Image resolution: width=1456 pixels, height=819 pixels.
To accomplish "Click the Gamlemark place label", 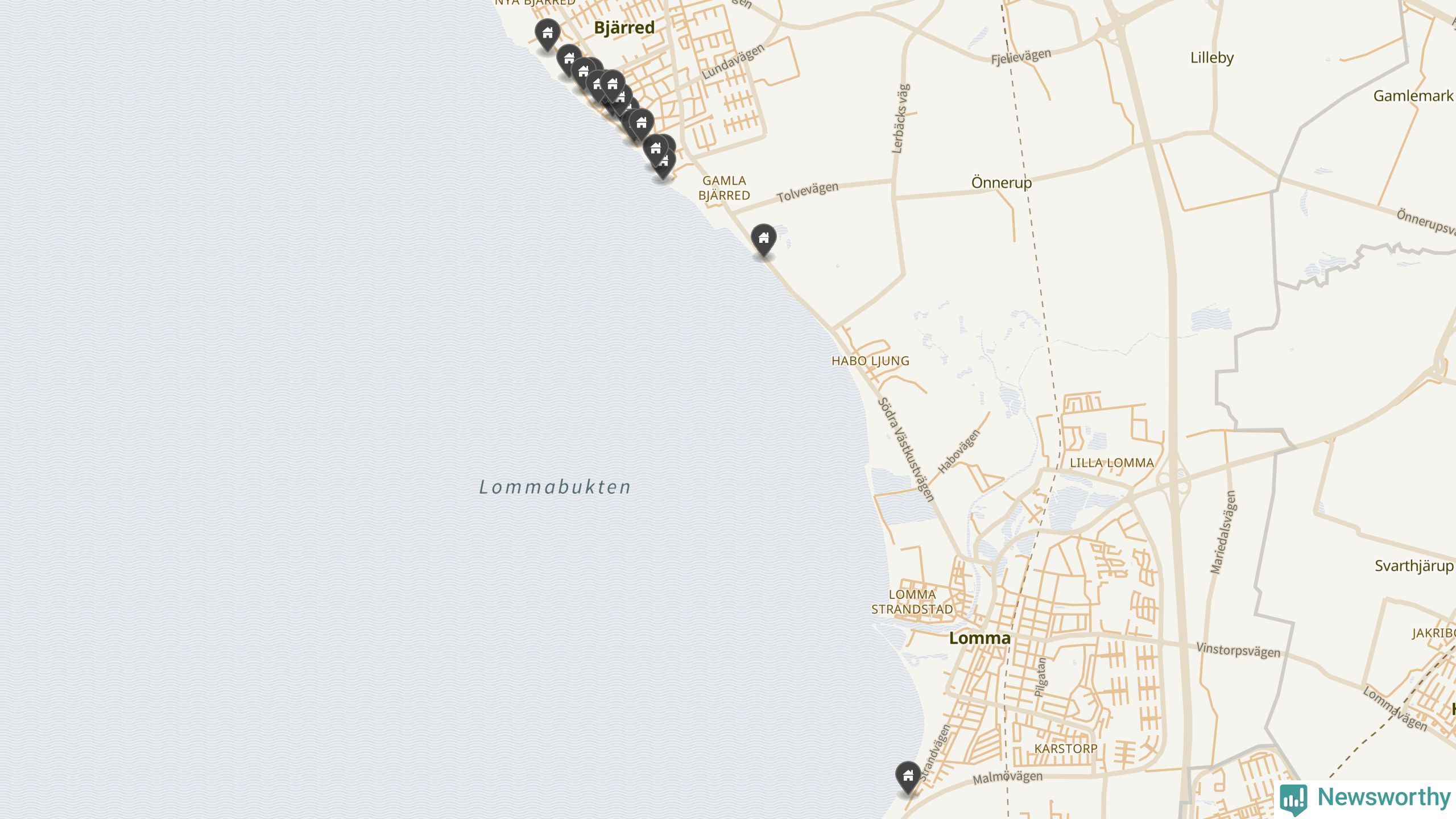I will click(x=1413, y=96).
